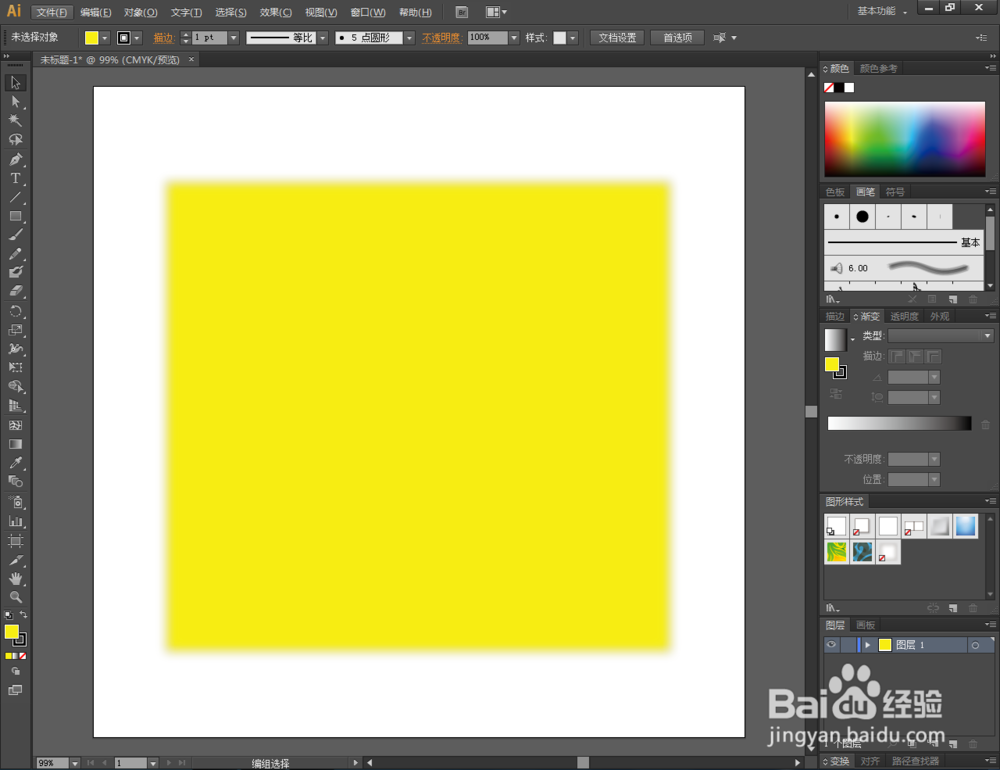Choose the Free Transform tool
This screenshot has width=1000, height=770.
click(15, 367)
